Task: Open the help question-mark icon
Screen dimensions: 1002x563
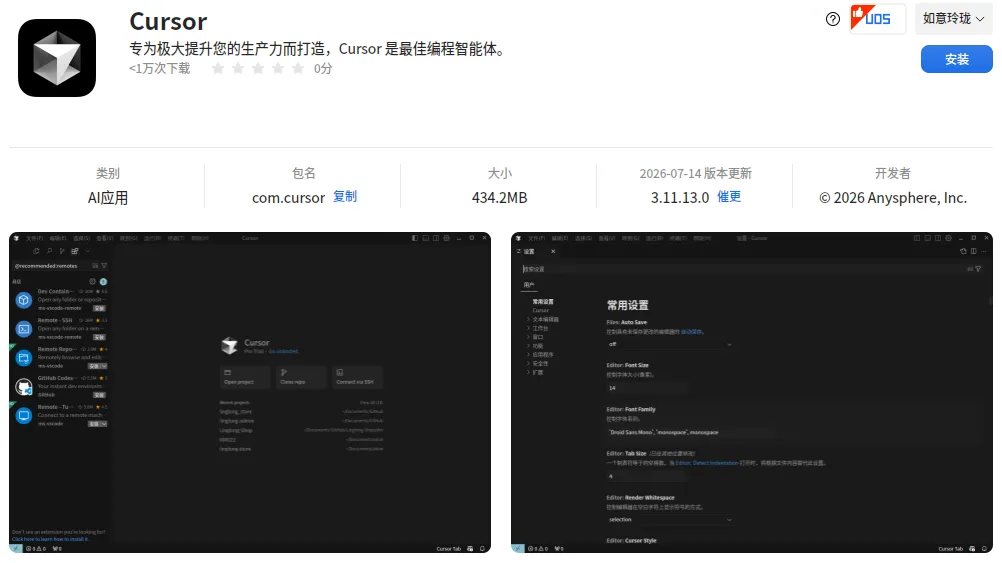Action: pyautogui.click(x=833, y=19)
